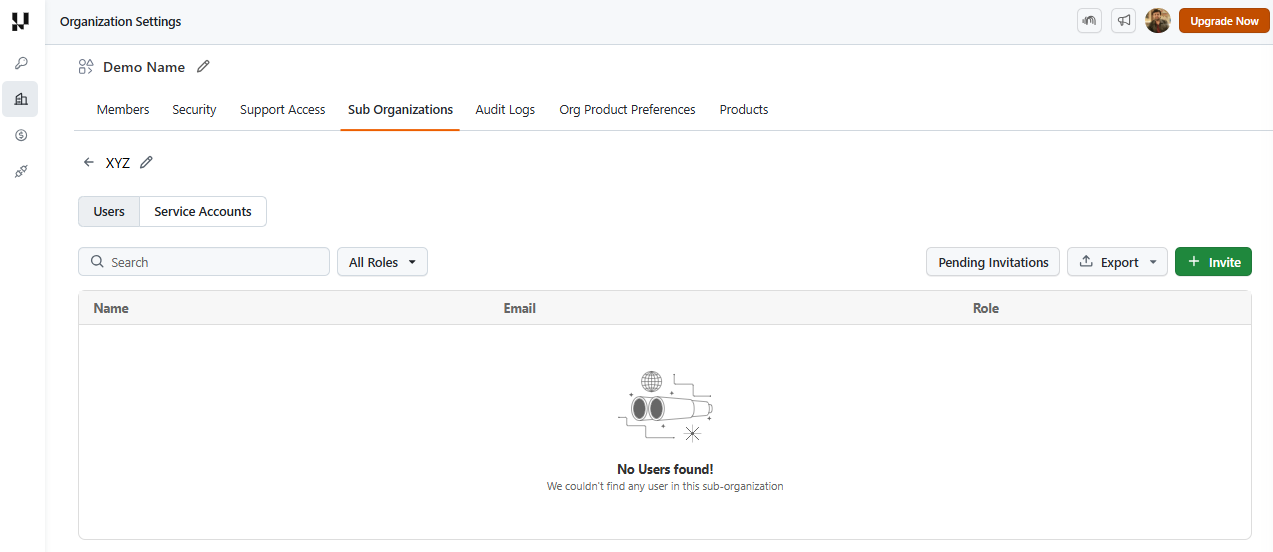
Task: Click the app logo in sidebar
Action: point(20,21)
